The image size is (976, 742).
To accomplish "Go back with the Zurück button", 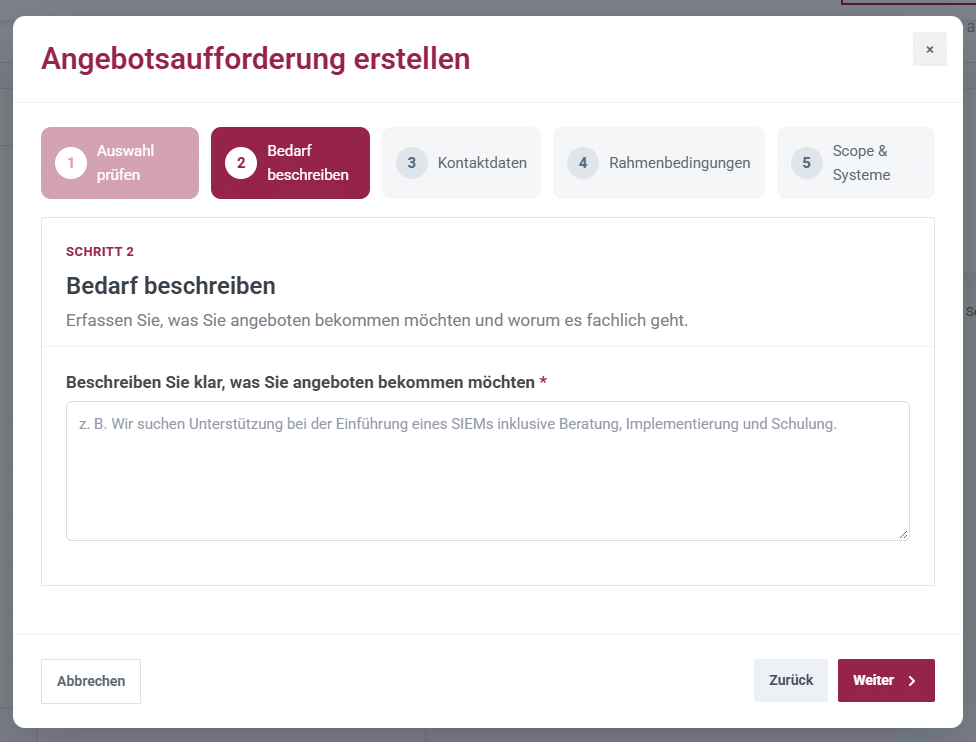I will click(791, 680).
